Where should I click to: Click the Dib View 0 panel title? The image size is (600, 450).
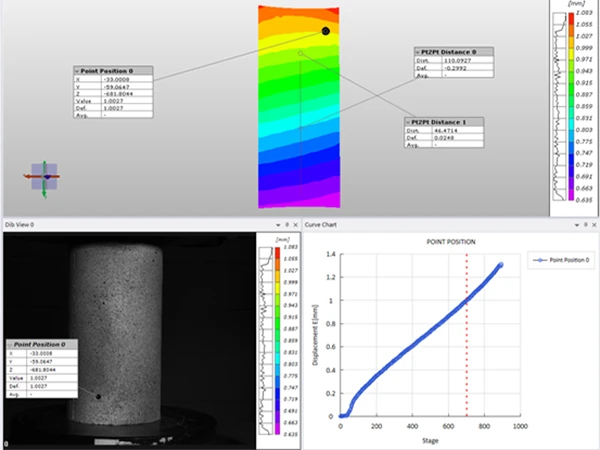19,225
